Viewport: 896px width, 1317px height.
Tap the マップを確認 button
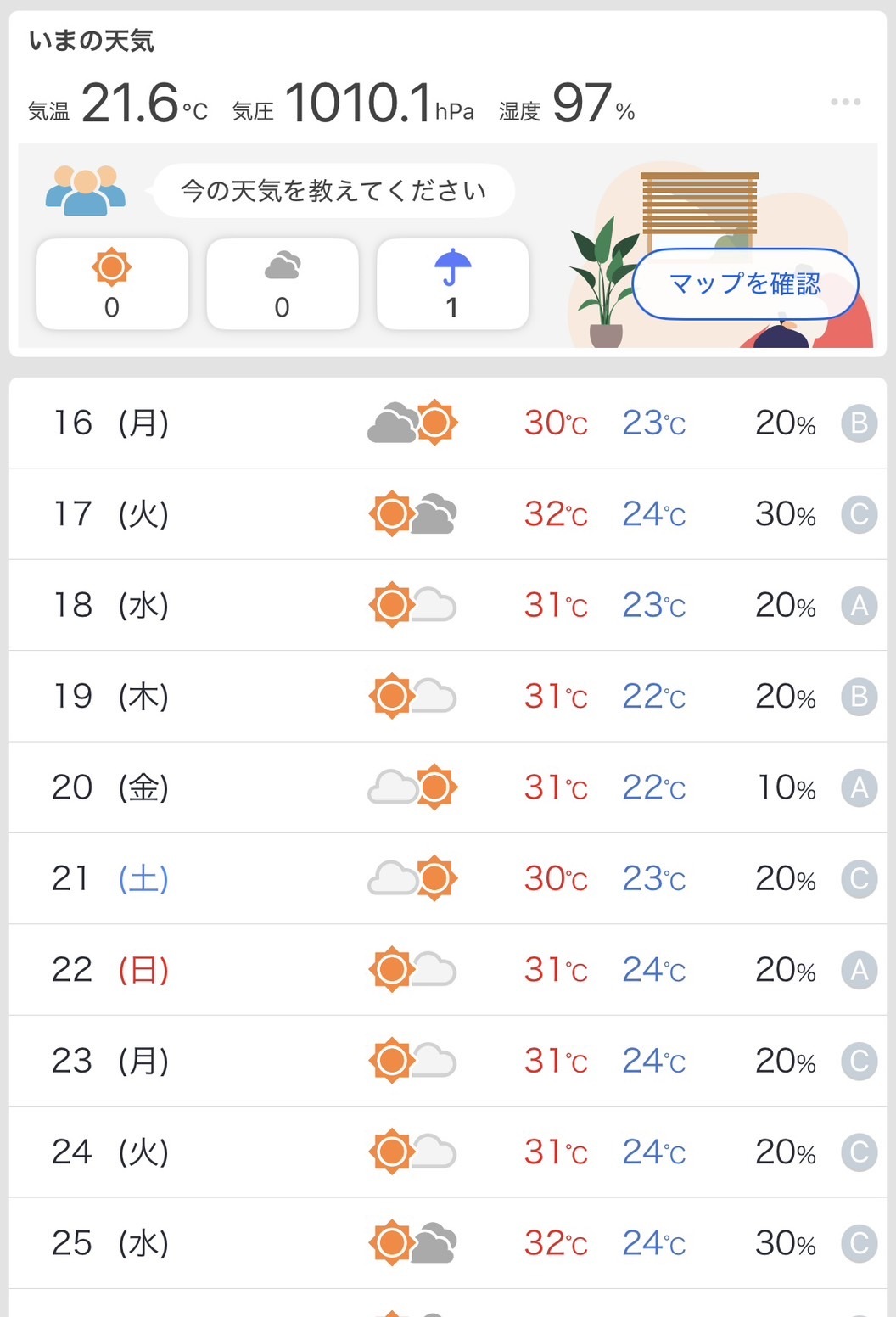(745, 283)
